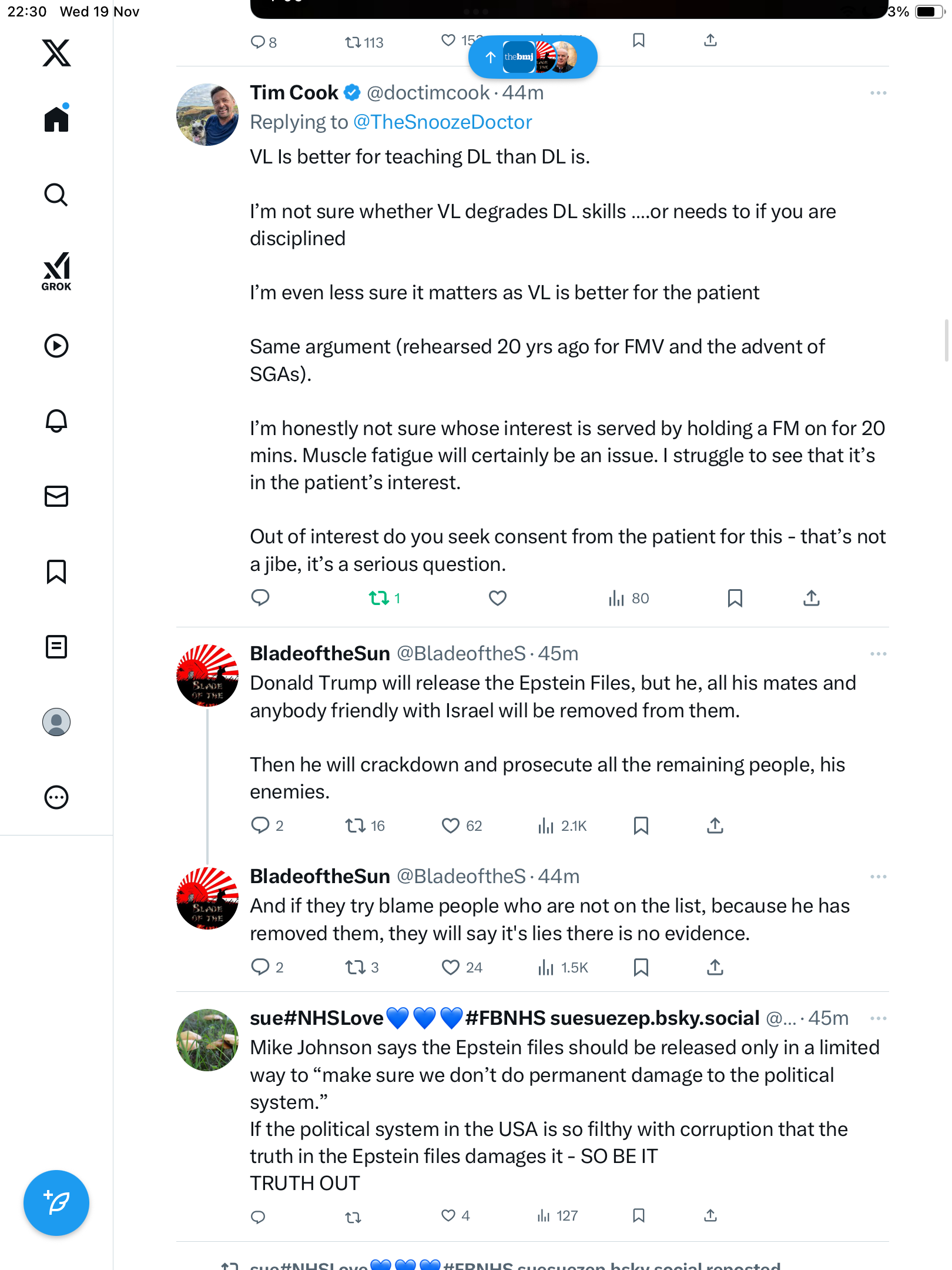The width and height of the screenshot is (952, 1270).
Task: Jump to new posts pill
Action: (x=532, y=57)
